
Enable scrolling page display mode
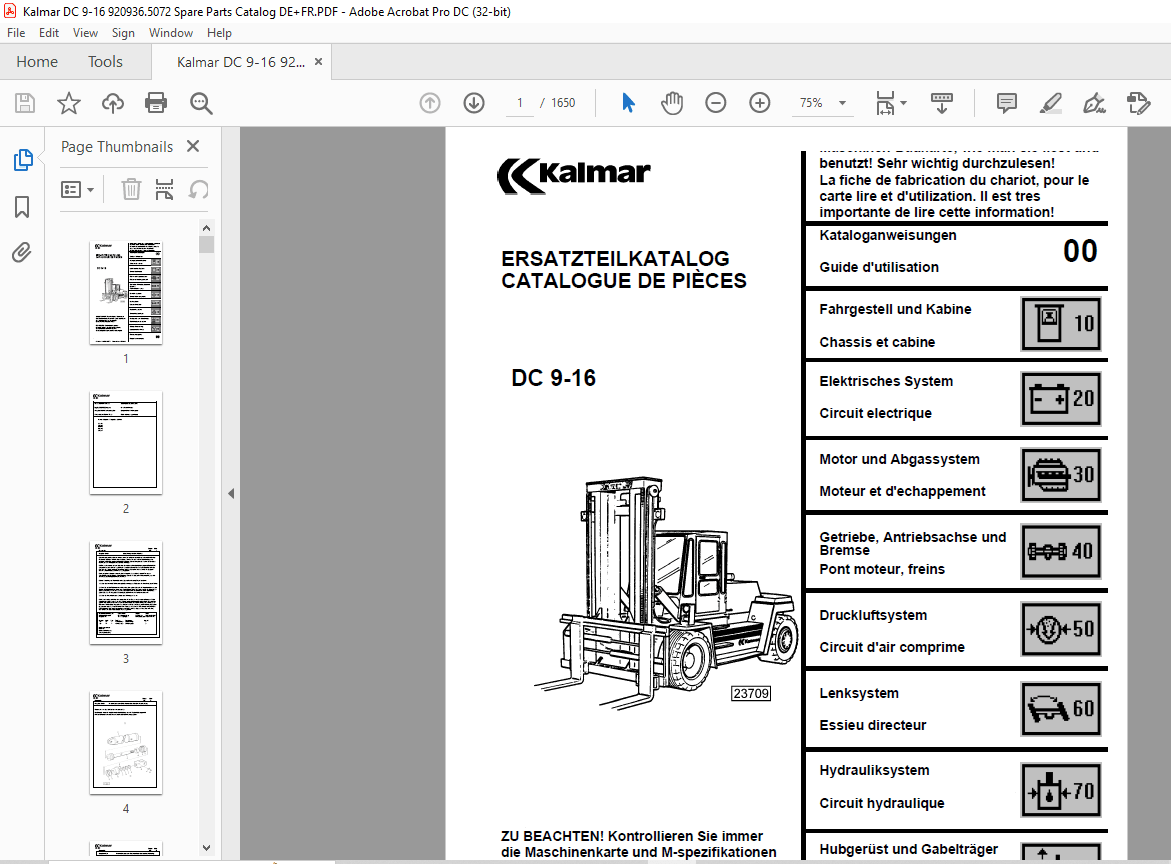click(941, 103)
